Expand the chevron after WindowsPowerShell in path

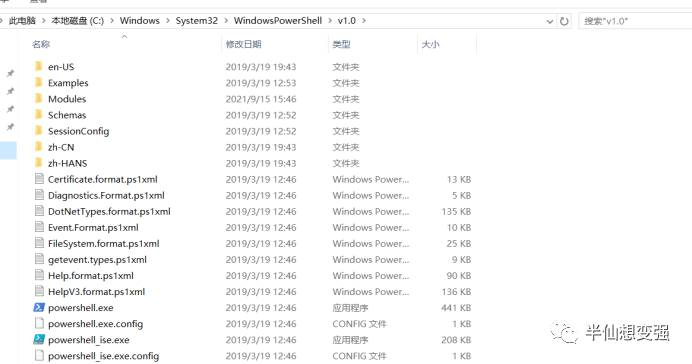click(x=330, y=21)
